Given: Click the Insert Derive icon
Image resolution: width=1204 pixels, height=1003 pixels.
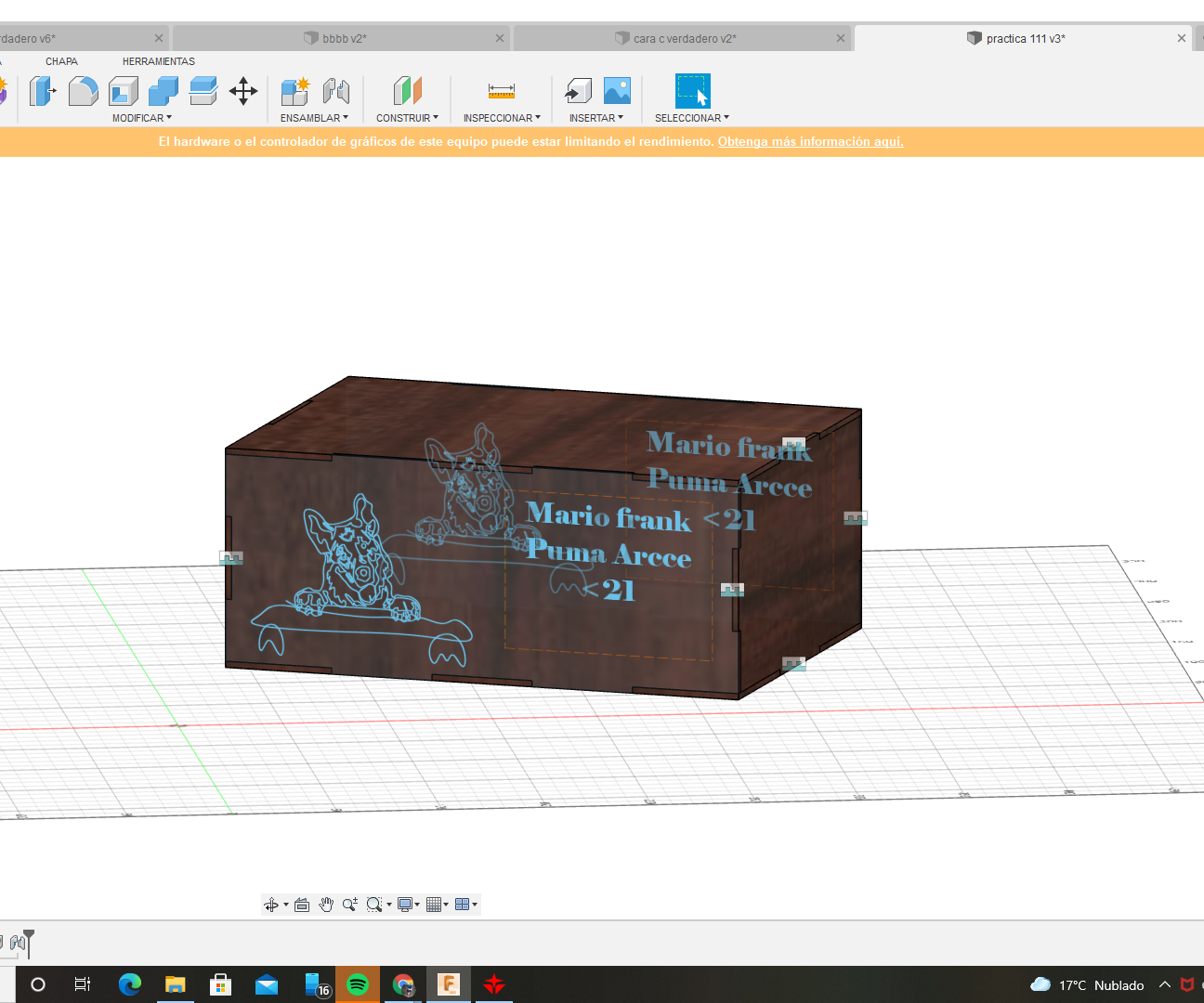Looking at the screenshot, I should pos(578,91).
